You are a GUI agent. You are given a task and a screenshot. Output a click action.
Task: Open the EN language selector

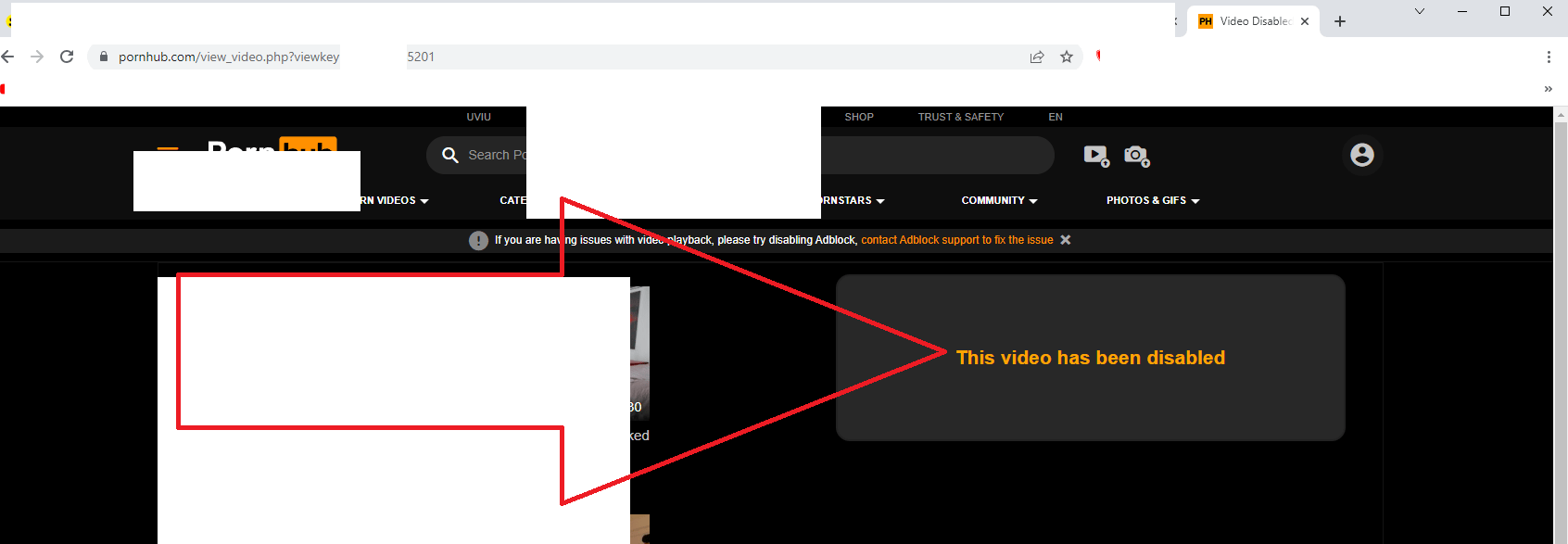1056,117
